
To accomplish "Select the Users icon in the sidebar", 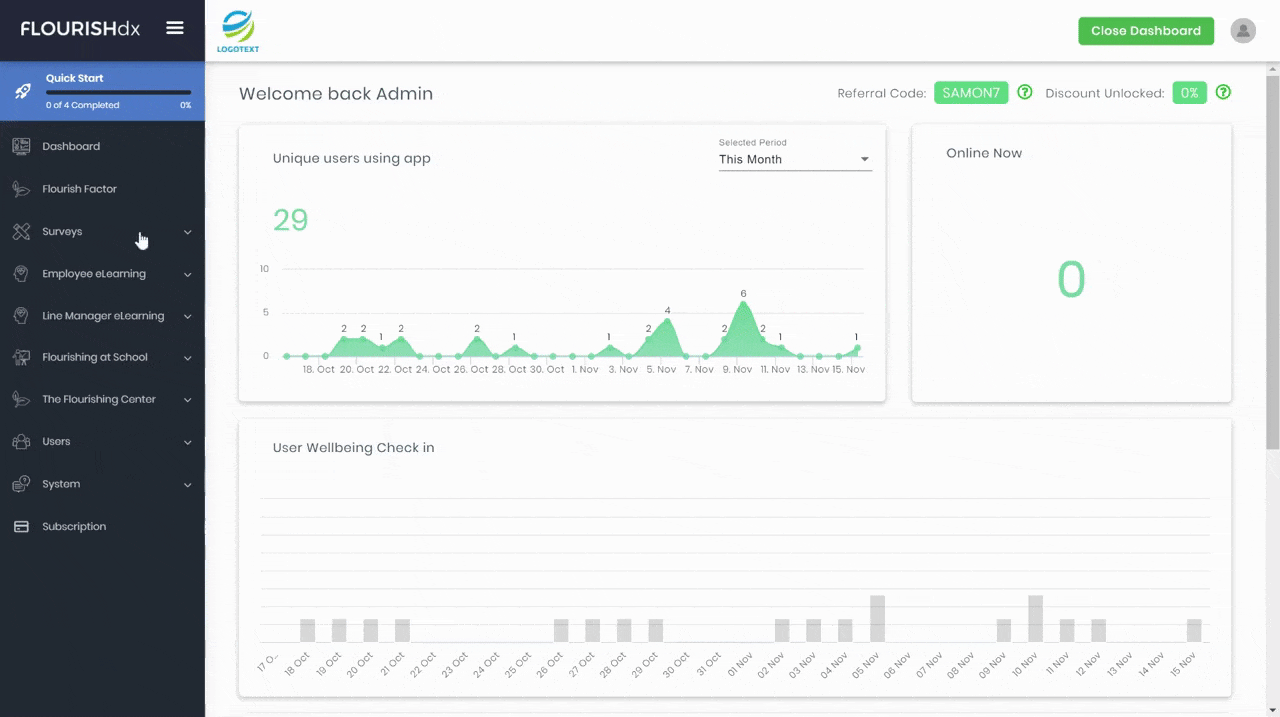I will pos(21,441).
